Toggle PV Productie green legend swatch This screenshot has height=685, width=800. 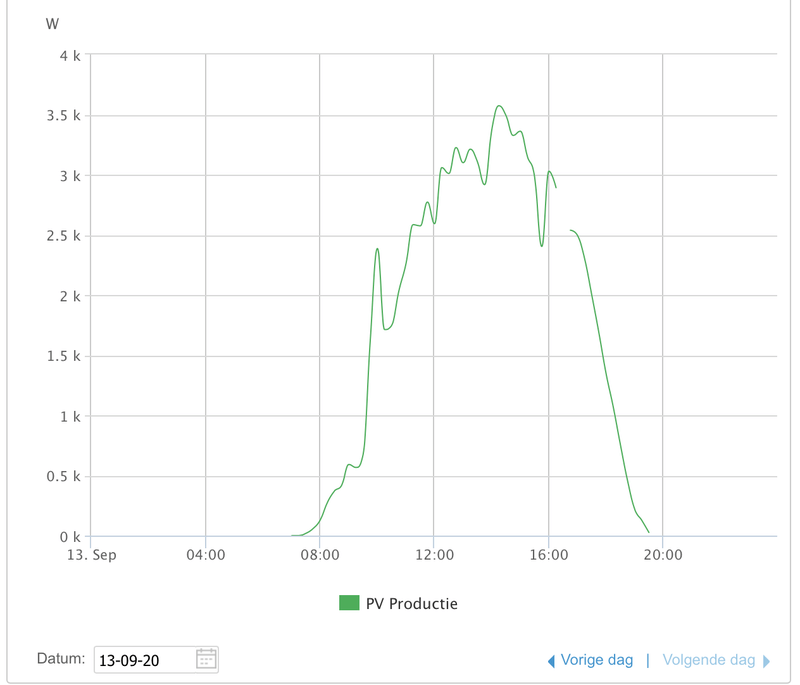(x=349, y=603)
